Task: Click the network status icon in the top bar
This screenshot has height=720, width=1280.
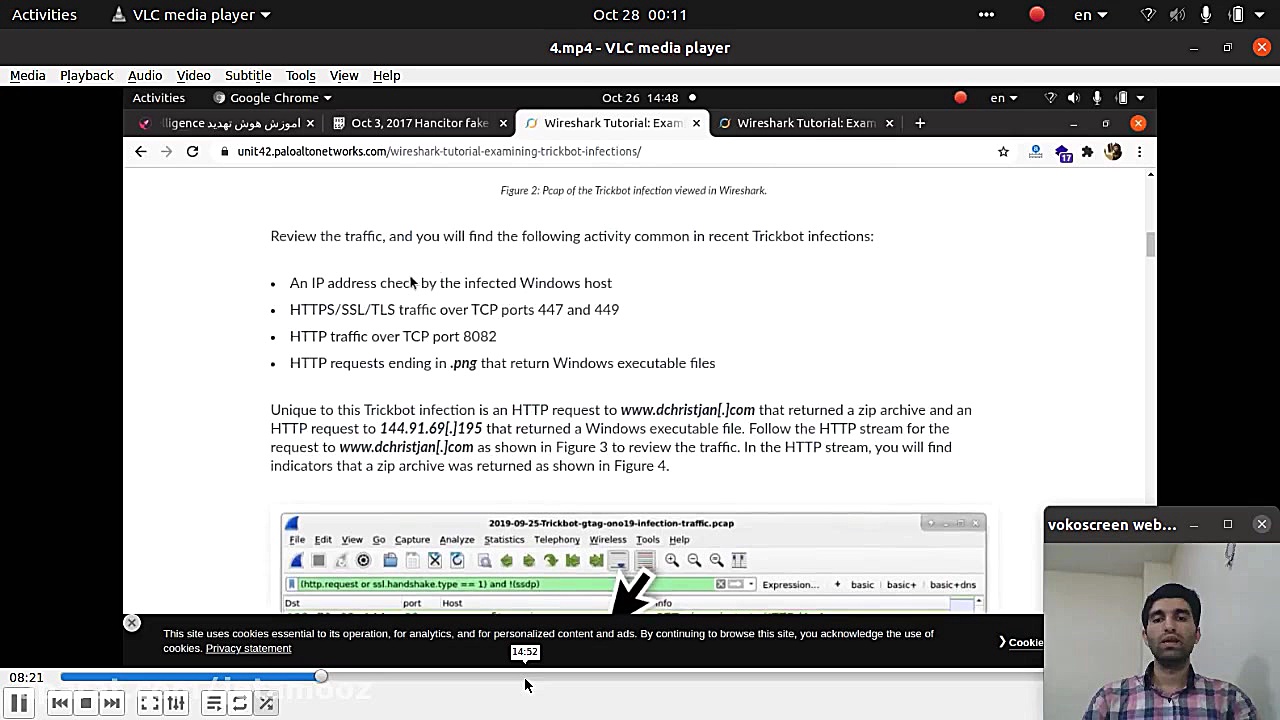Action: click(x=1148, y=14)
